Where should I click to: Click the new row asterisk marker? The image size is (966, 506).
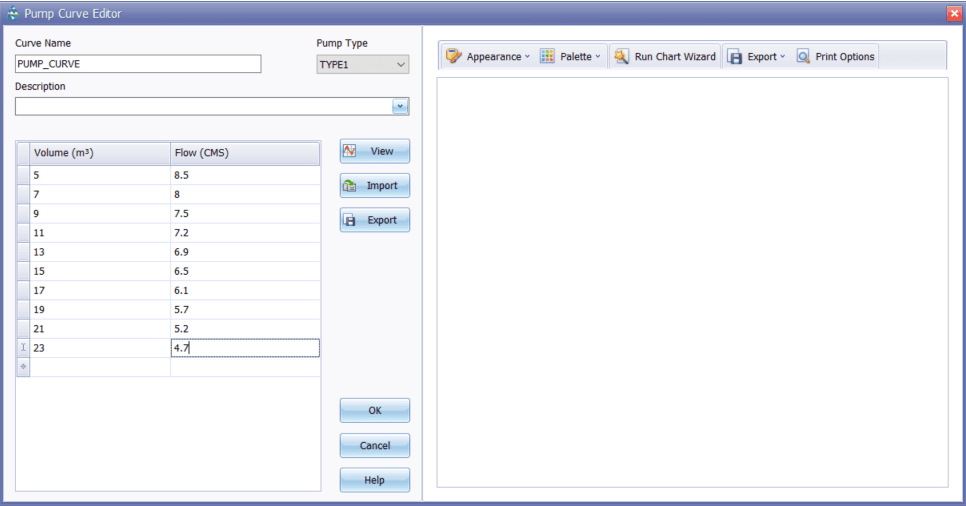[23, 367]
